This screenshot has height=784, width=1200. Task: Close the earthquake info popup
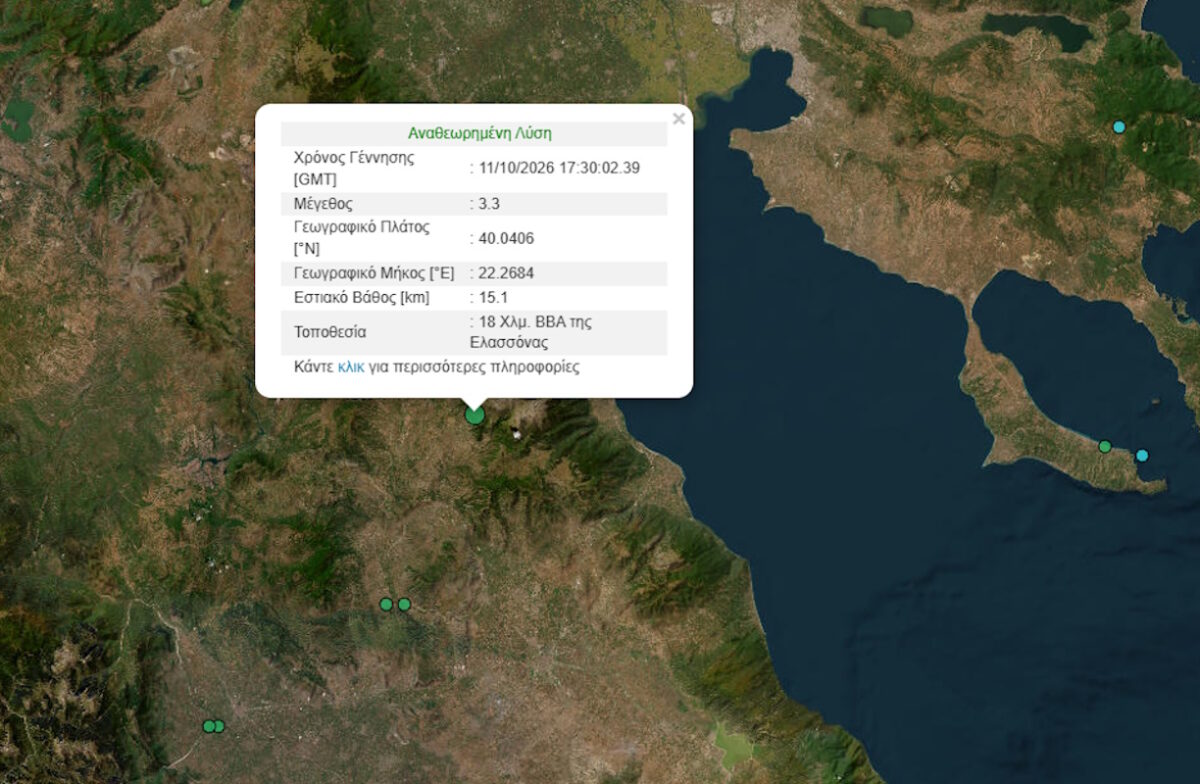tap(679, 119)
